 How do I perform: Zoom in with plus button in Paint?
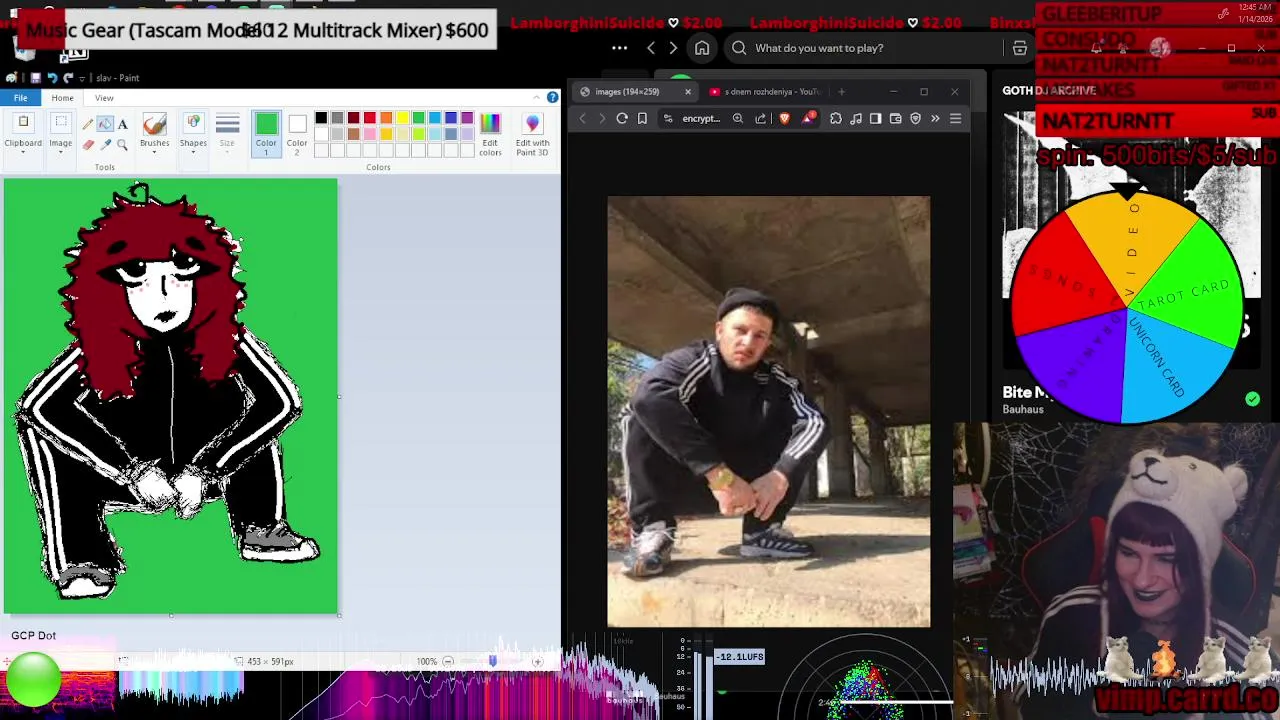(537, 662)
